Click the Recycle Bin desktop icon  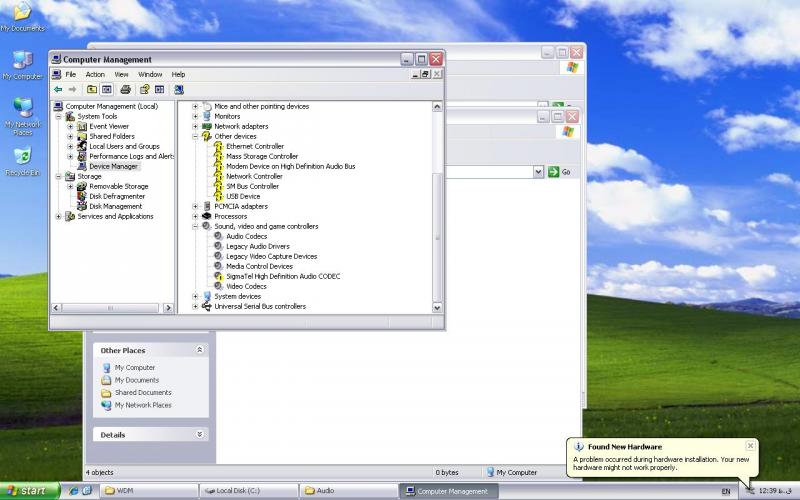(22, 156)
